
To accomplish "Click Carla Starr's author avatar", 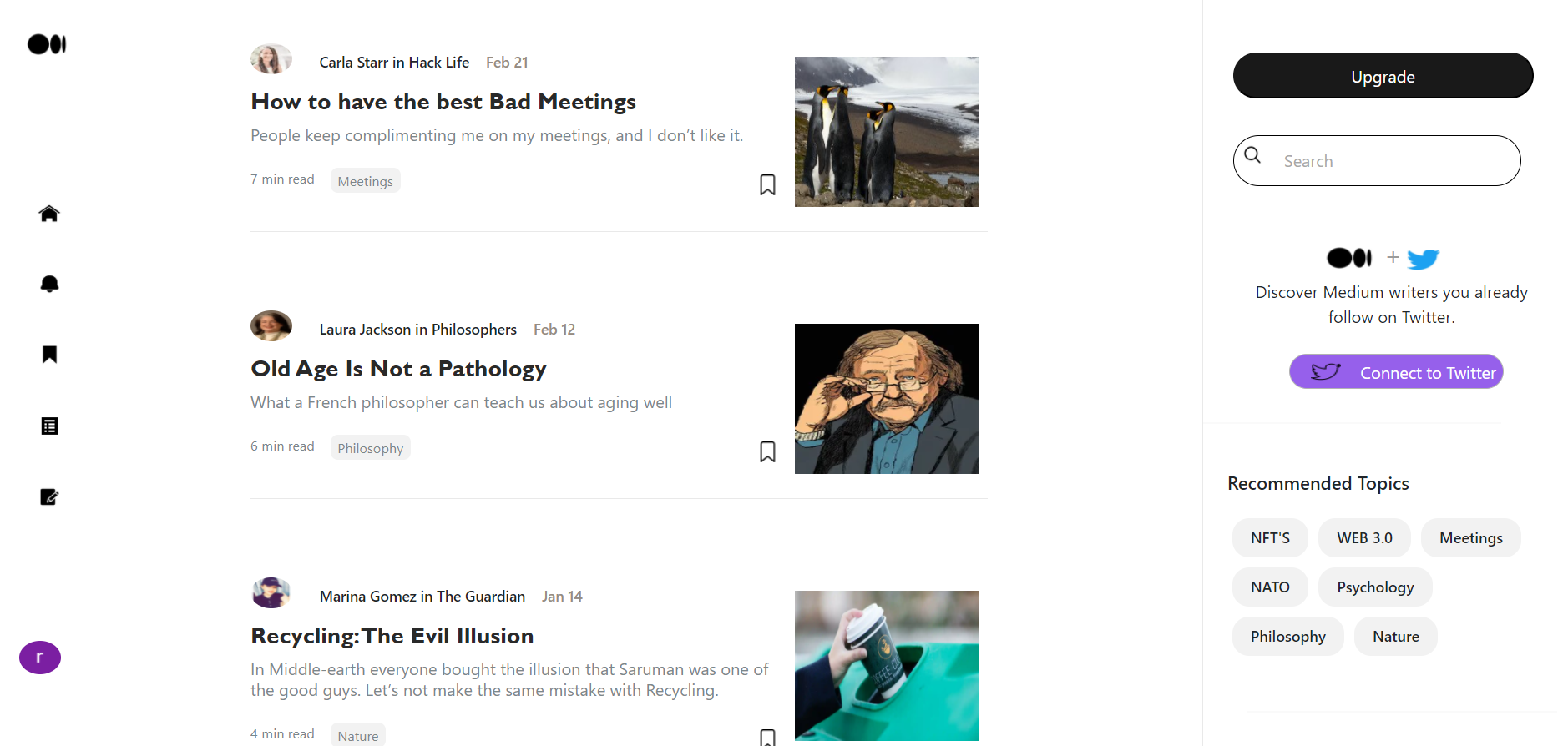I will (271, 59).
